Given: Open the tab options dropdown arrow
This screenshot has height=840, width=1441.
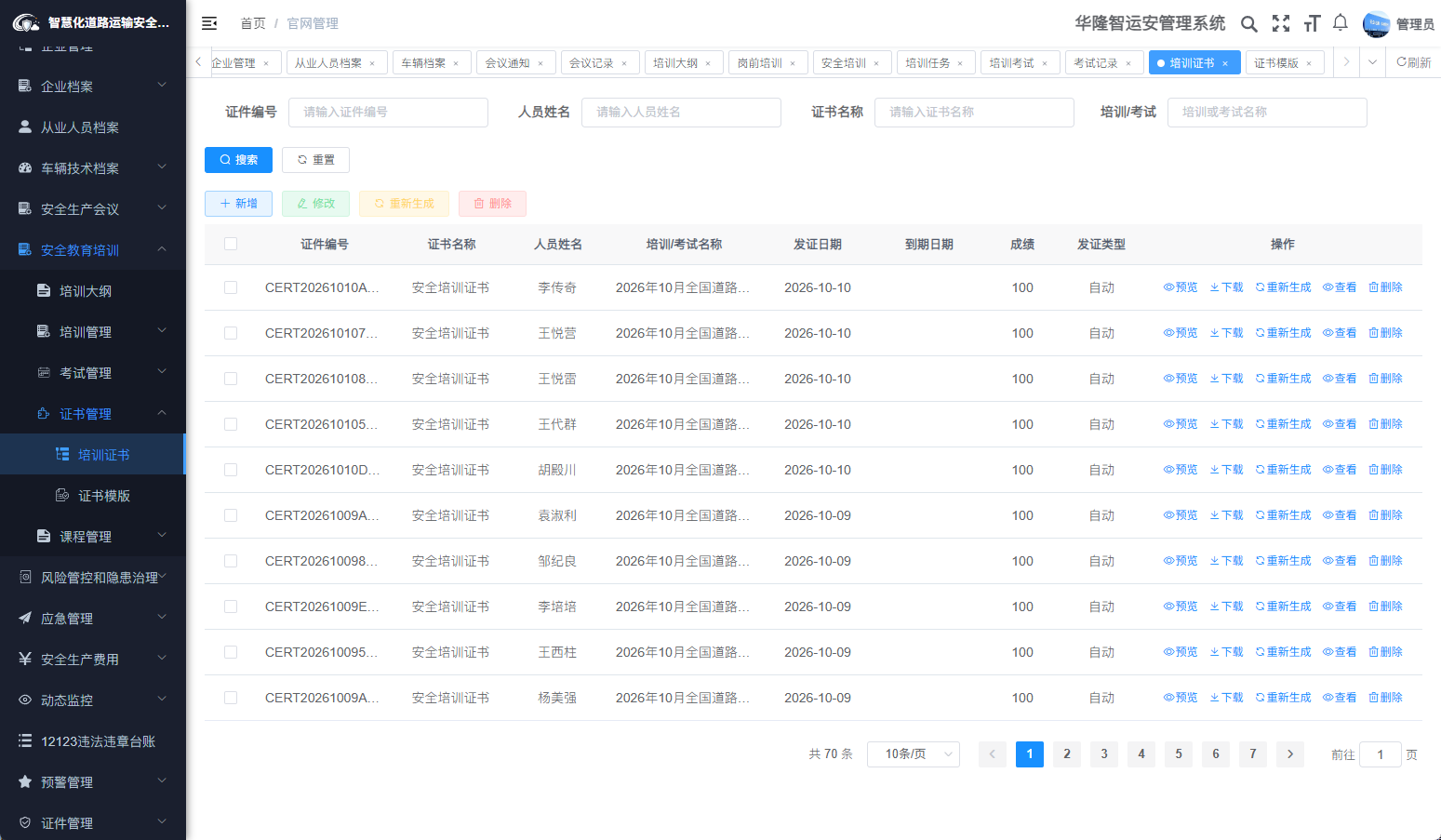Looking at the screenshot, I should (1372, 62).
